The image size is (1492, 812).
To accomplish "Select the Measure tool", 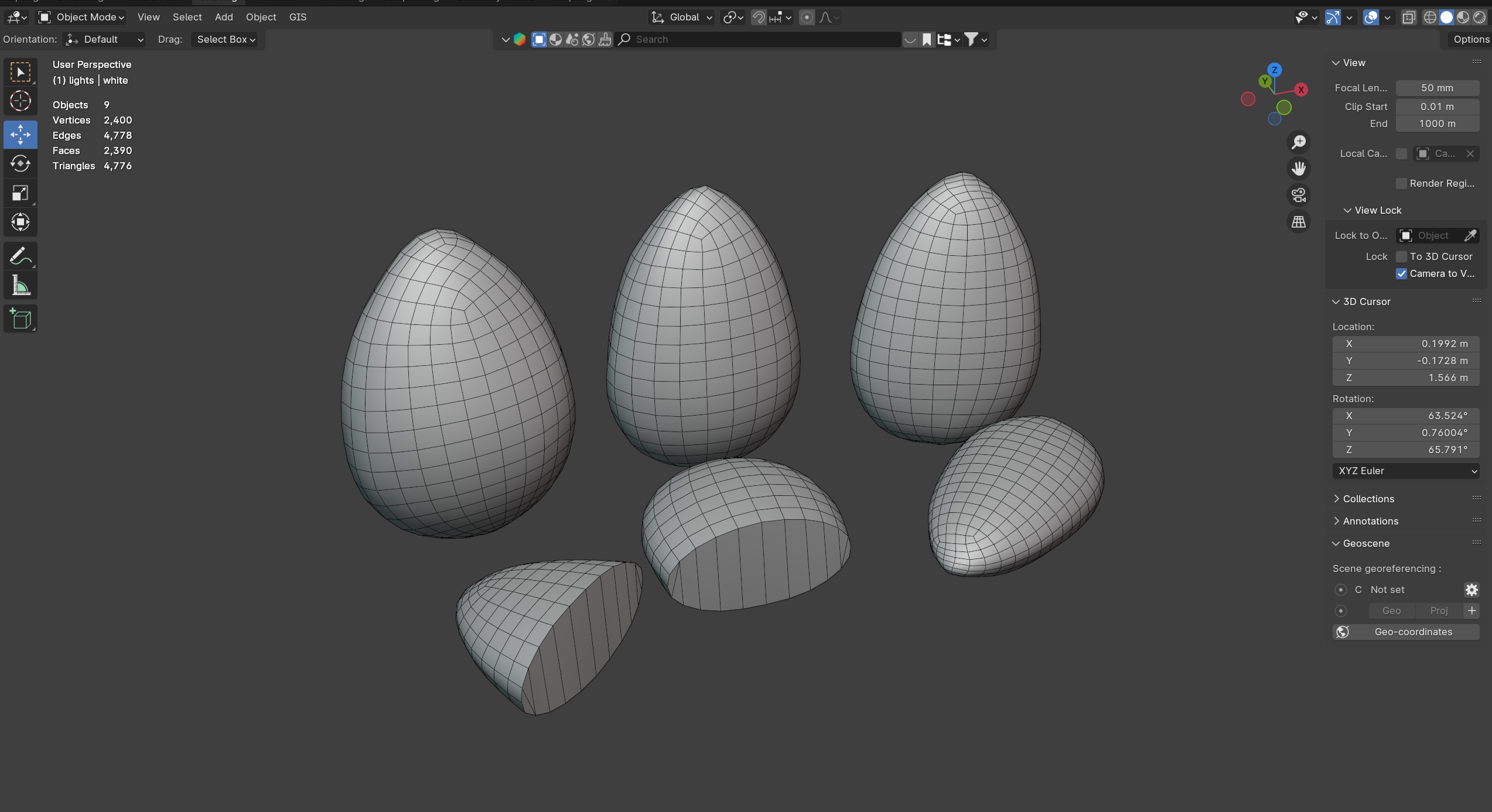I will coord(21,286).
